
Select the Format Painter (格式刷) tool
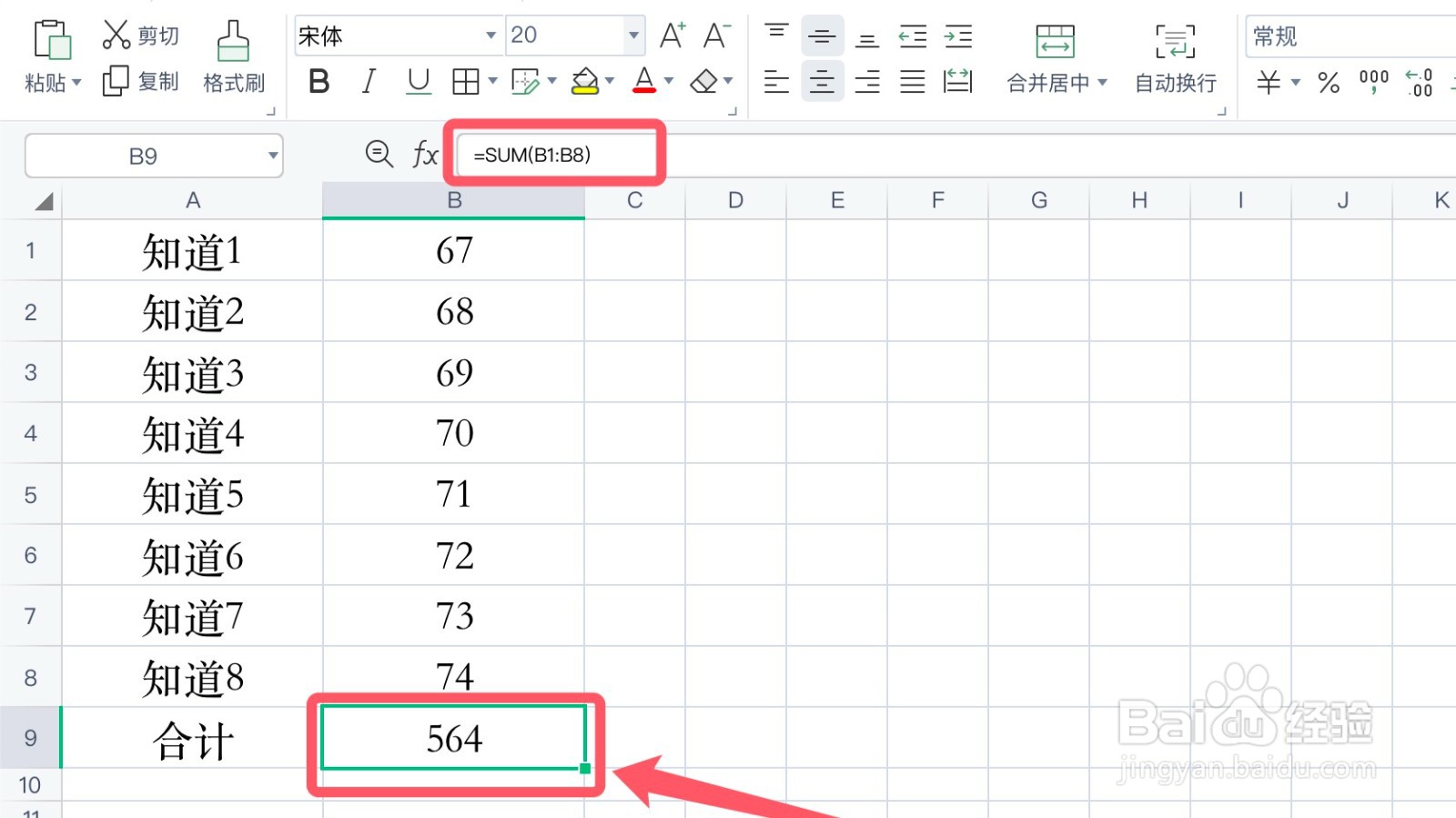pos(234,57)
